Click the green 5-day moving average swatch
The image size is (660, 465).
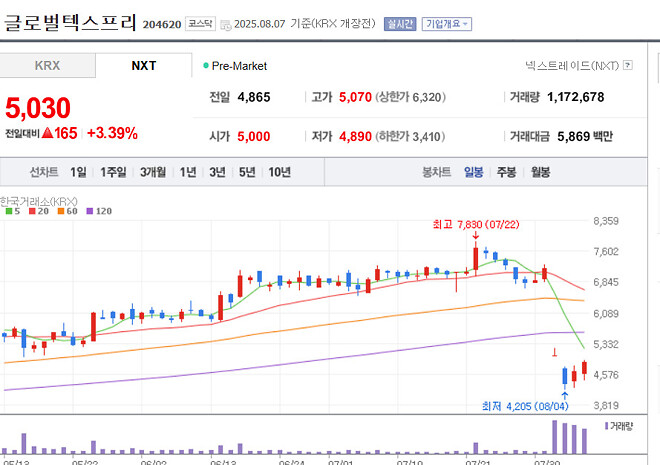[9, 211]
